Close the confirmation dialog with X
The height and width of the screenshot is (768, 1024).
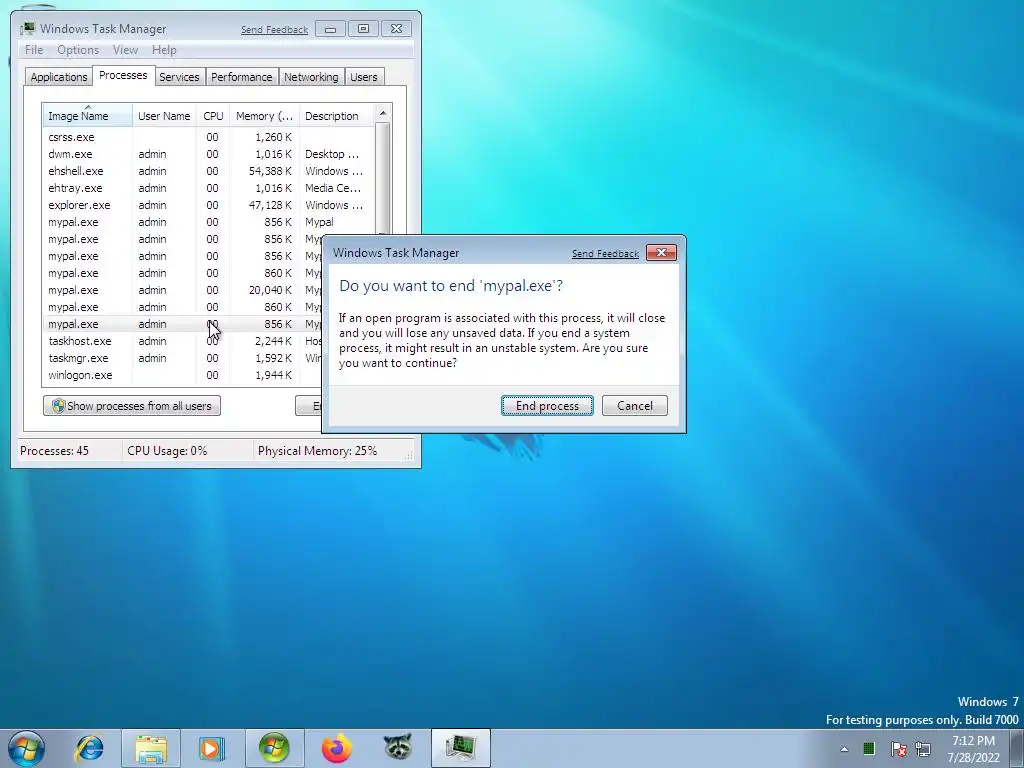coord(661,253)
